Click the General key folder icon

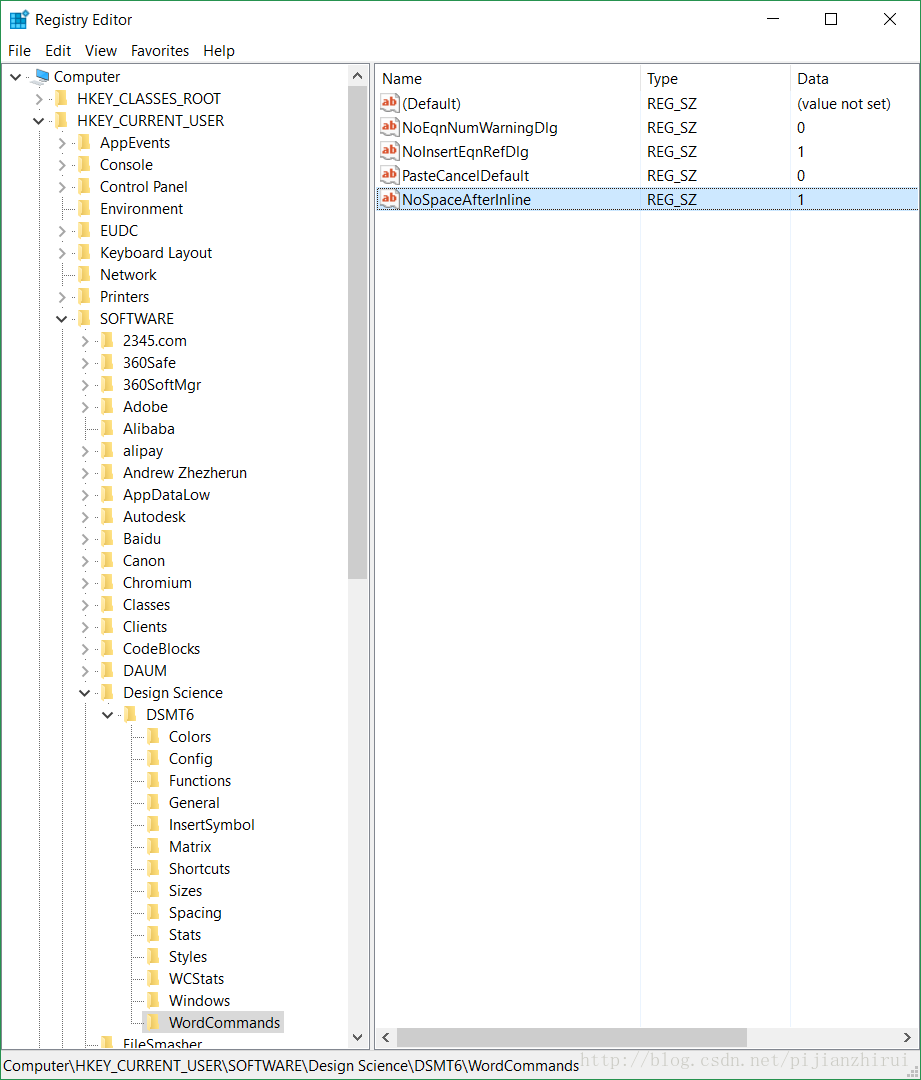(x=154, y=802)
